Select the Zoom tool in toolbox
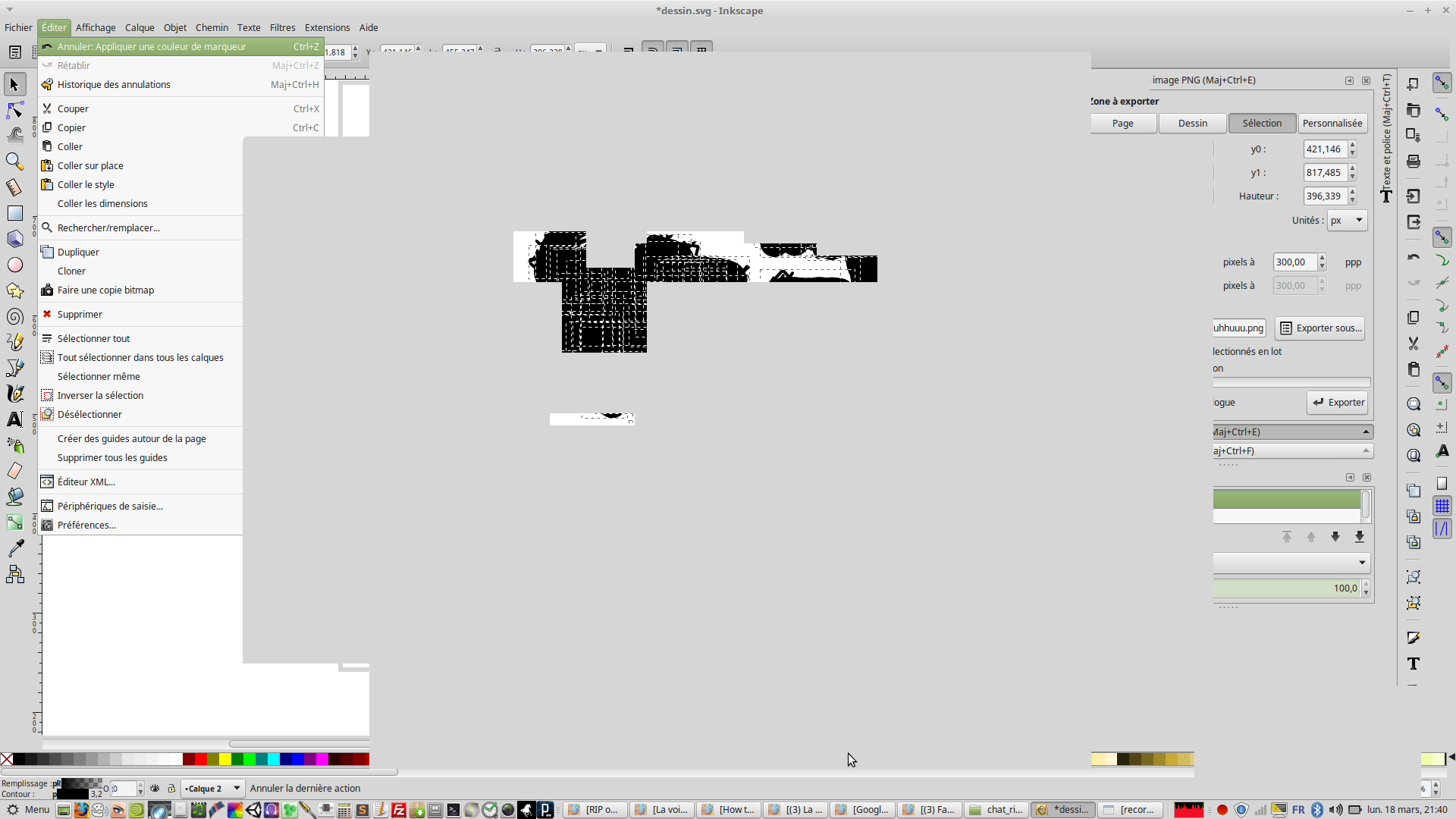 tap(14, 162)
